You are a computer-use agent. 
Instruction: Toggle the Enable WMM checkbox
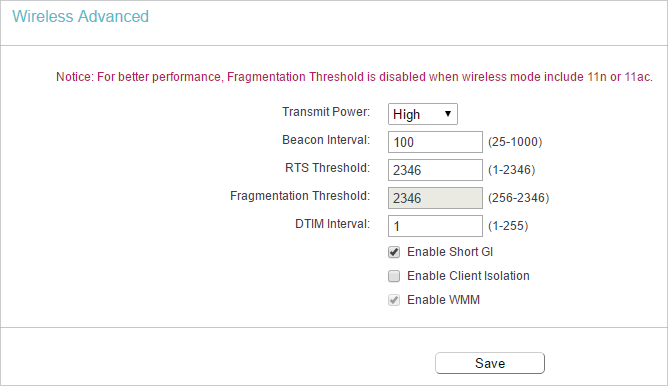(394, 300)
